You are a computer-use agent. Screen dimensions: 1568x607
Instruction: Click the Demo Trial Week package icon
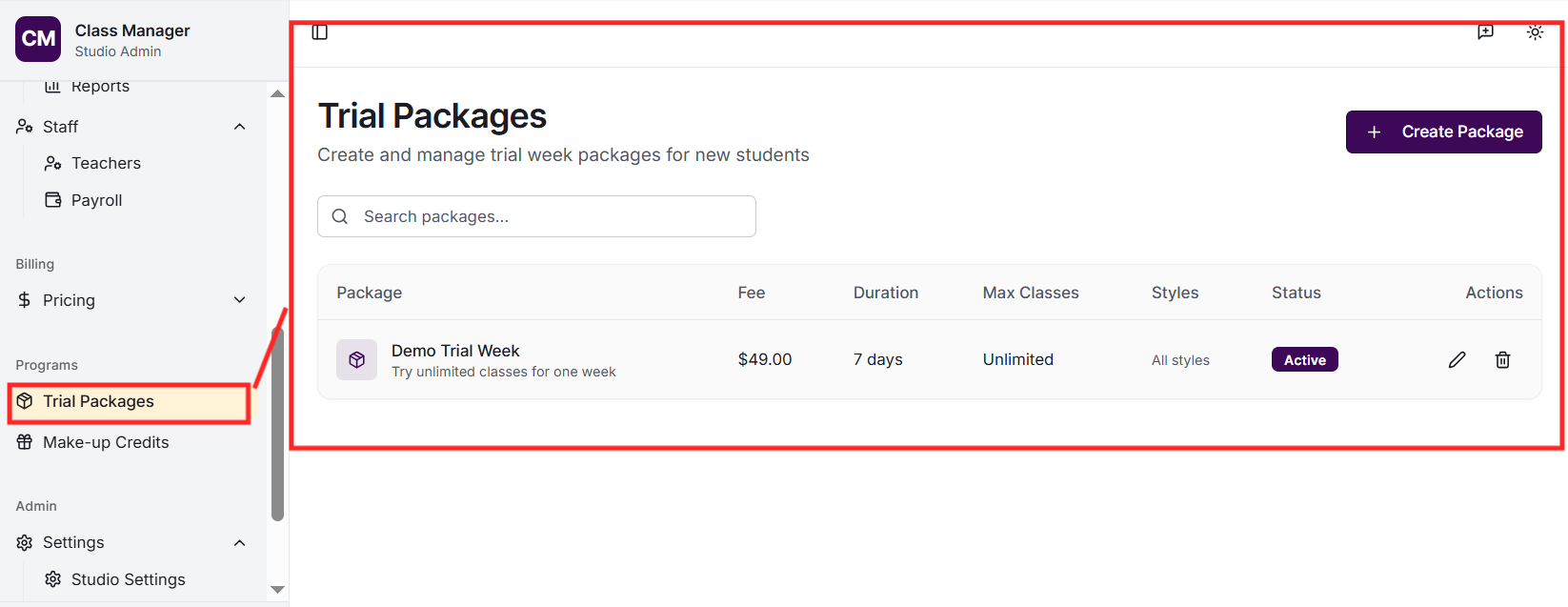(x=356, y=359)
